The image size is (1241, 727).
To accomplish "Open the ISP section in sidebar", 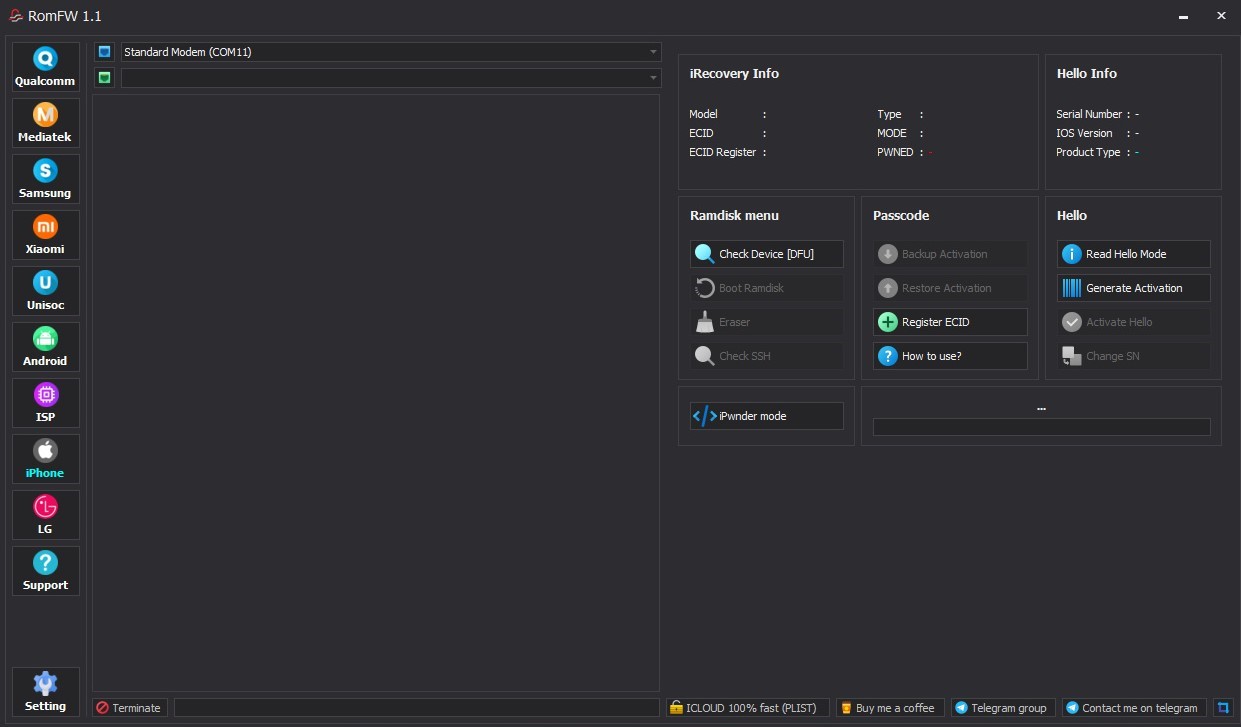I will [x=45, y=403].
